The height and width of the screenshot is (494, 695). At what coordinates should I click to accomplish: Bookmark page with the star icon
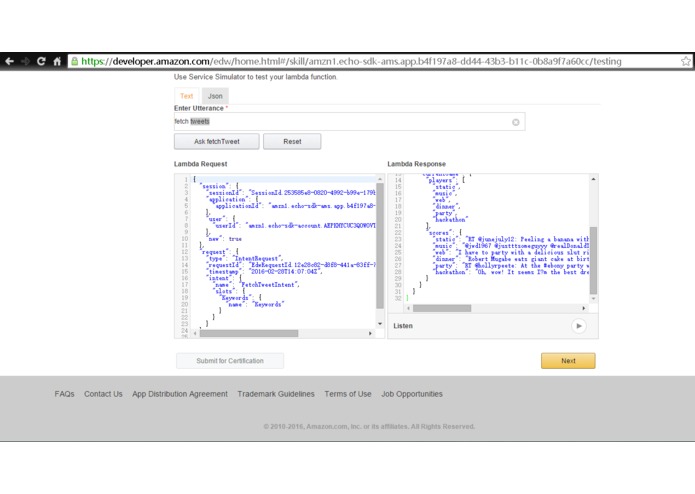tap(686, 61)
